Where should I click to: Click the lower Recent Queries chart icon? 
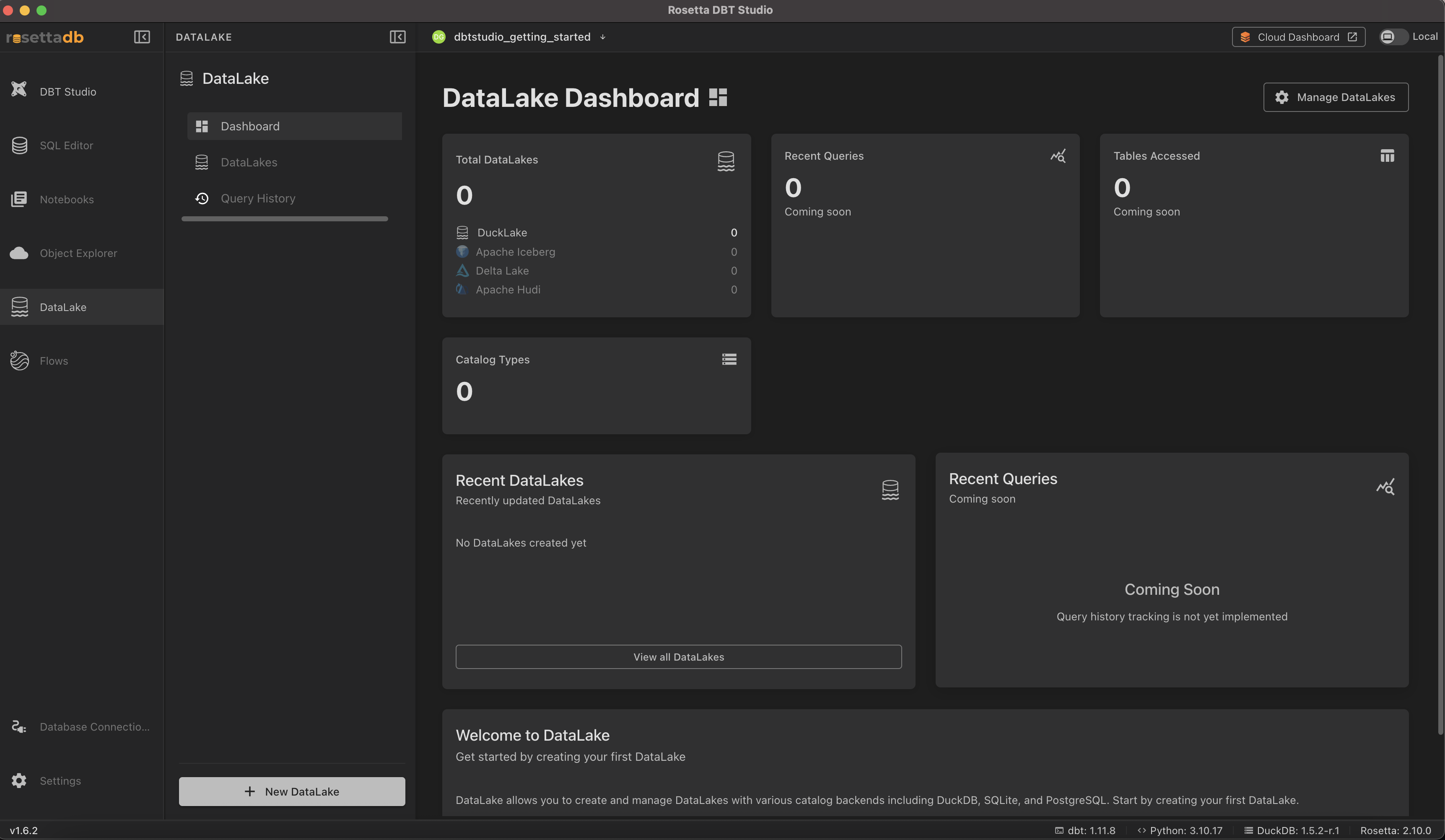[x=1385, y=487]
